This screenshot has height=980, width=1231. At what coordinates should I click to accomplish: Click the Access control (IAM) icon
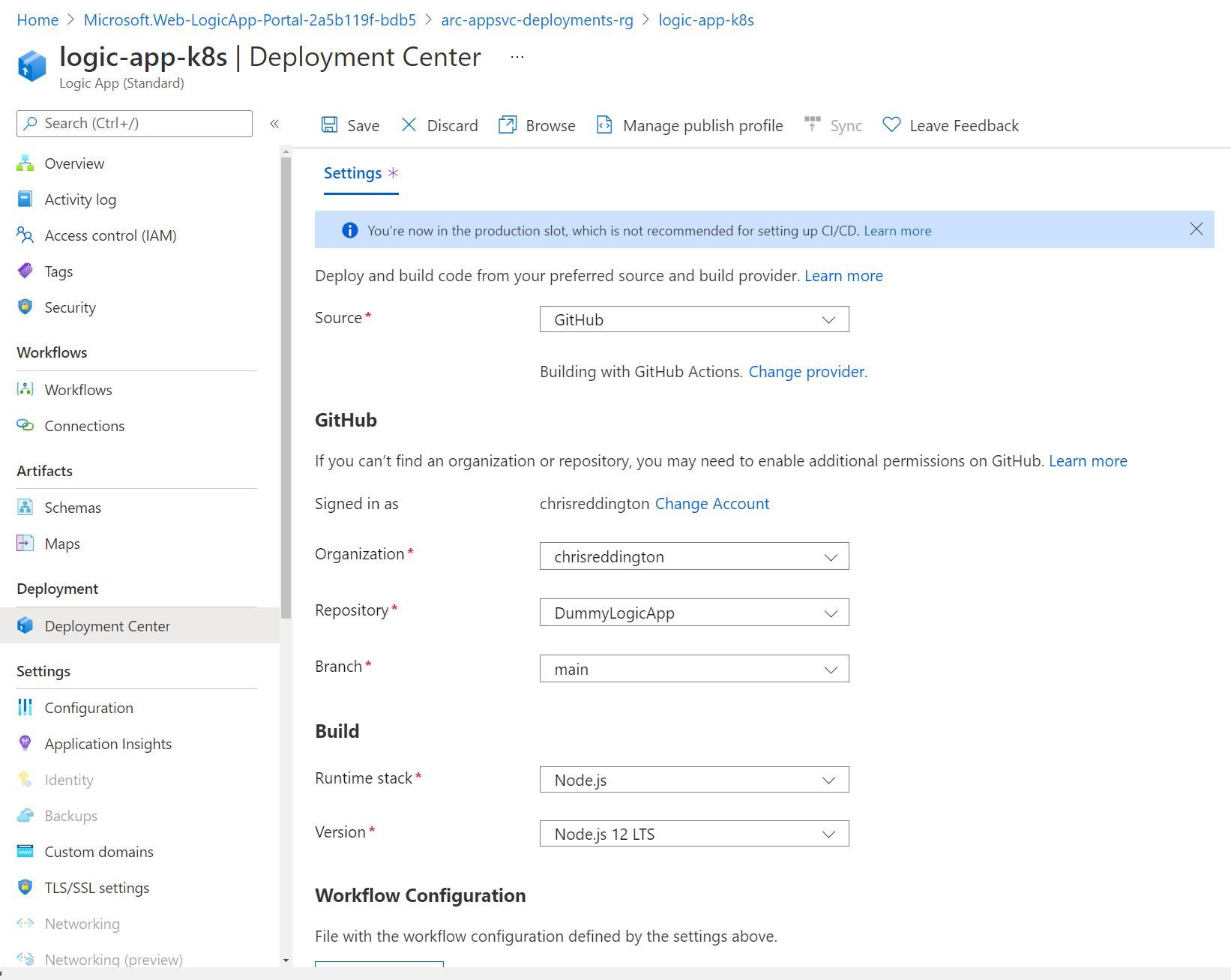coord(25,235)
